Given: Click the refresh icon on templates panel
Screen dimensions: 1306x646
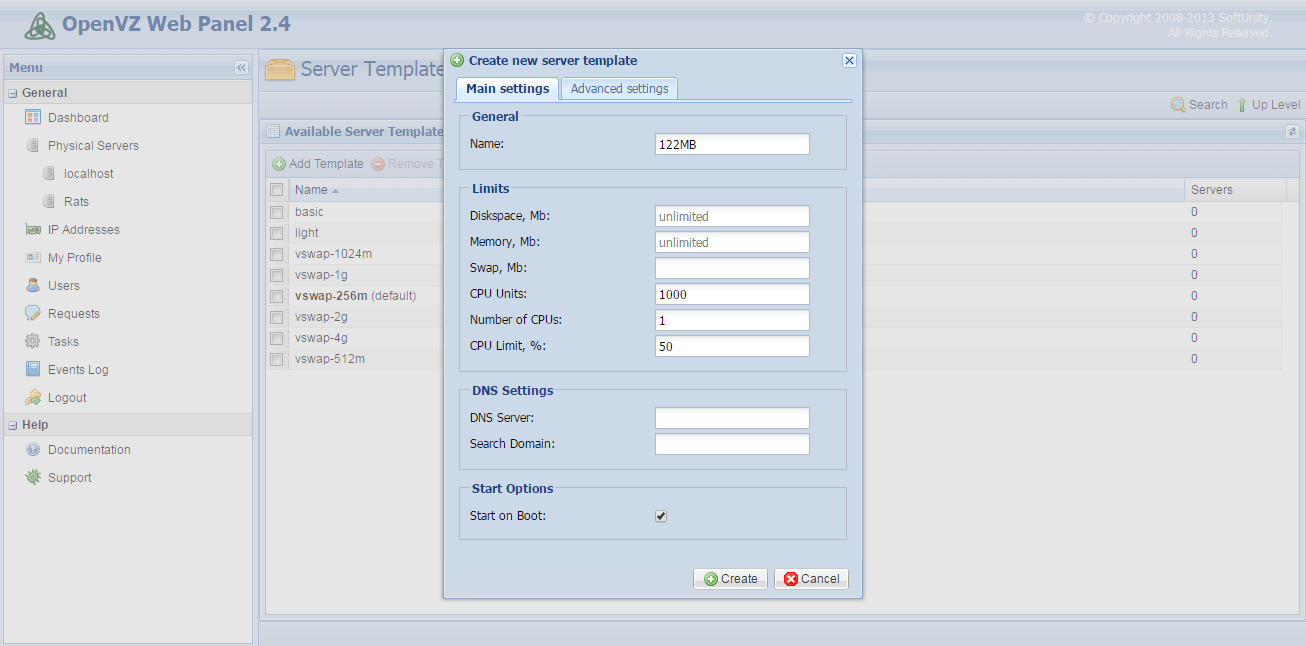Looking at the screenshot, I should (x=1291, y=131).
